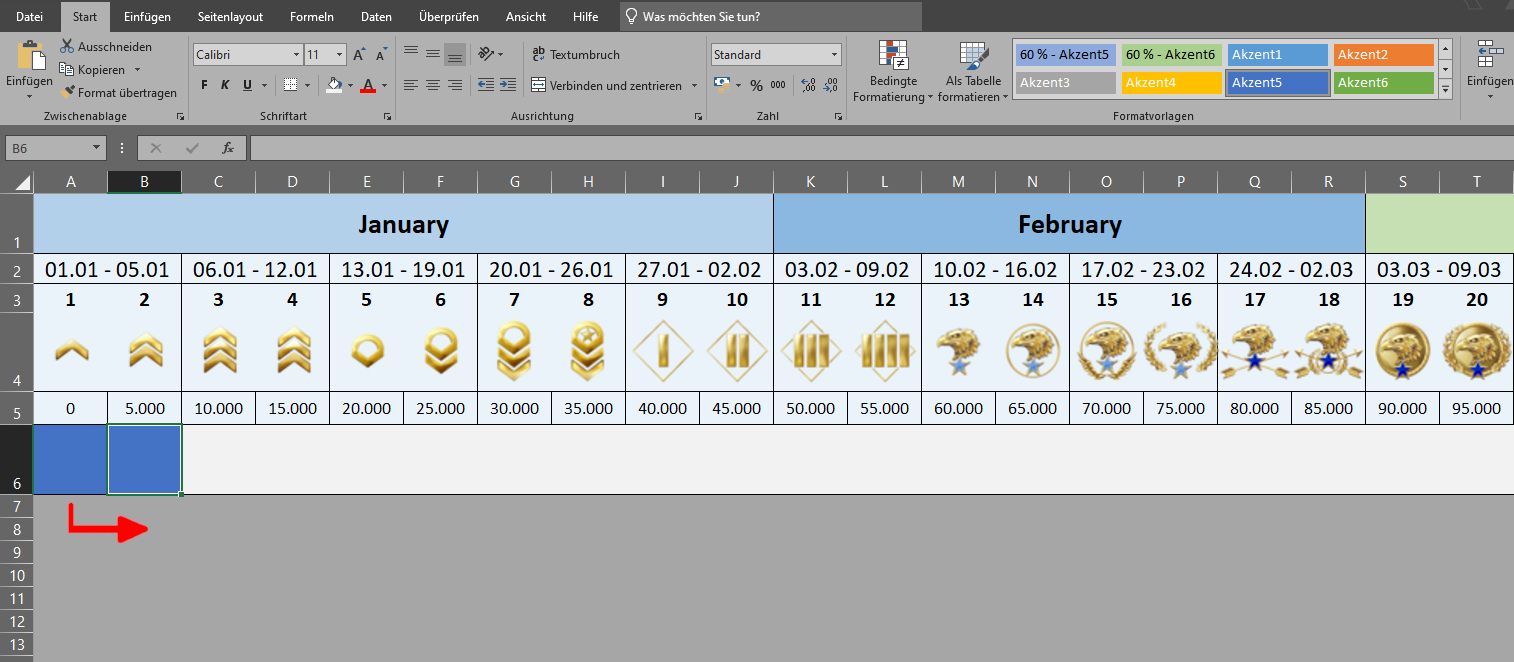
Task: Expand the fill color dropdown arrow
Action: pyautogui.click(x=350, y=85)
